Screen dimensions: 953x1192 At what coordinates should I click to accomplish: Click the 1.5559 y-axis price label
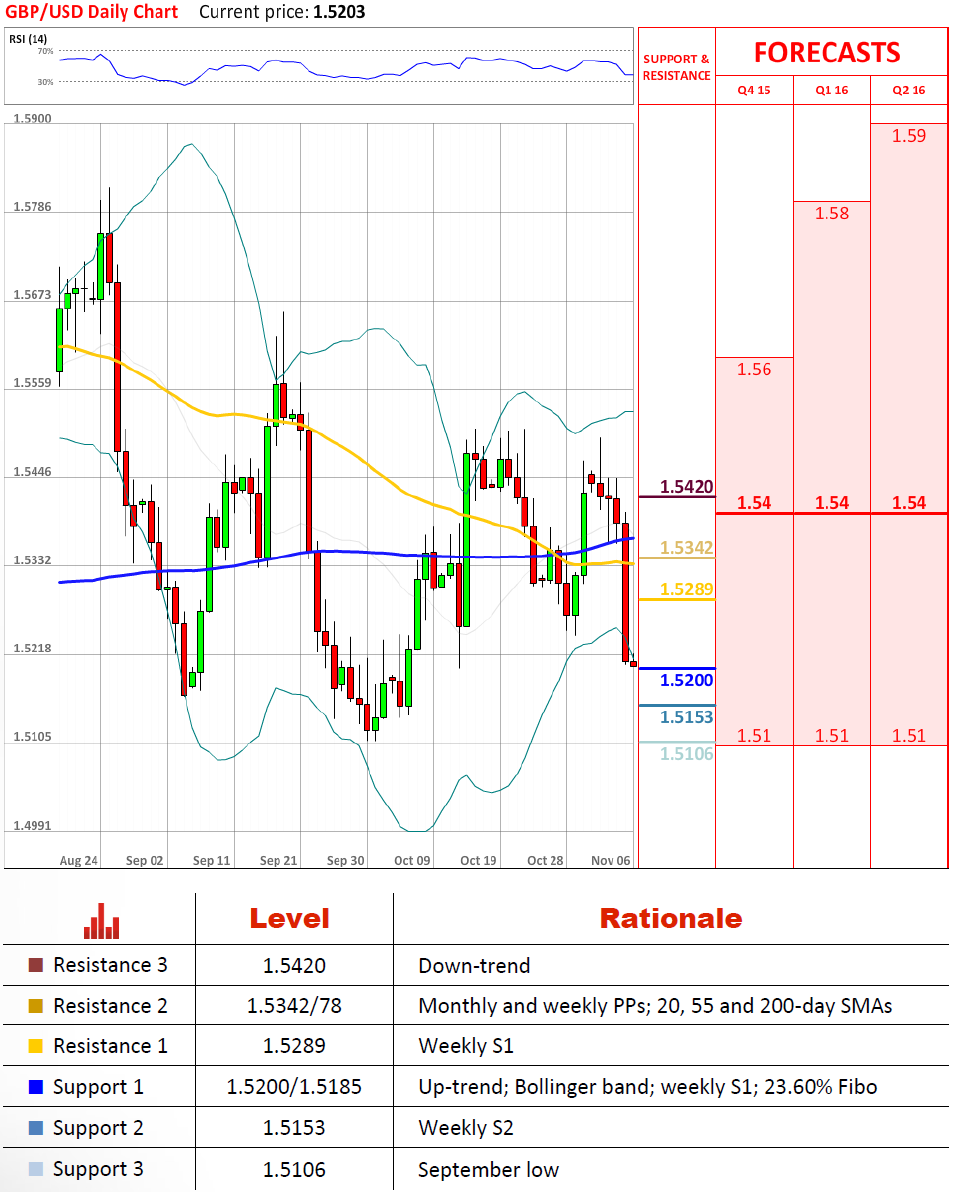pos(33,383)
